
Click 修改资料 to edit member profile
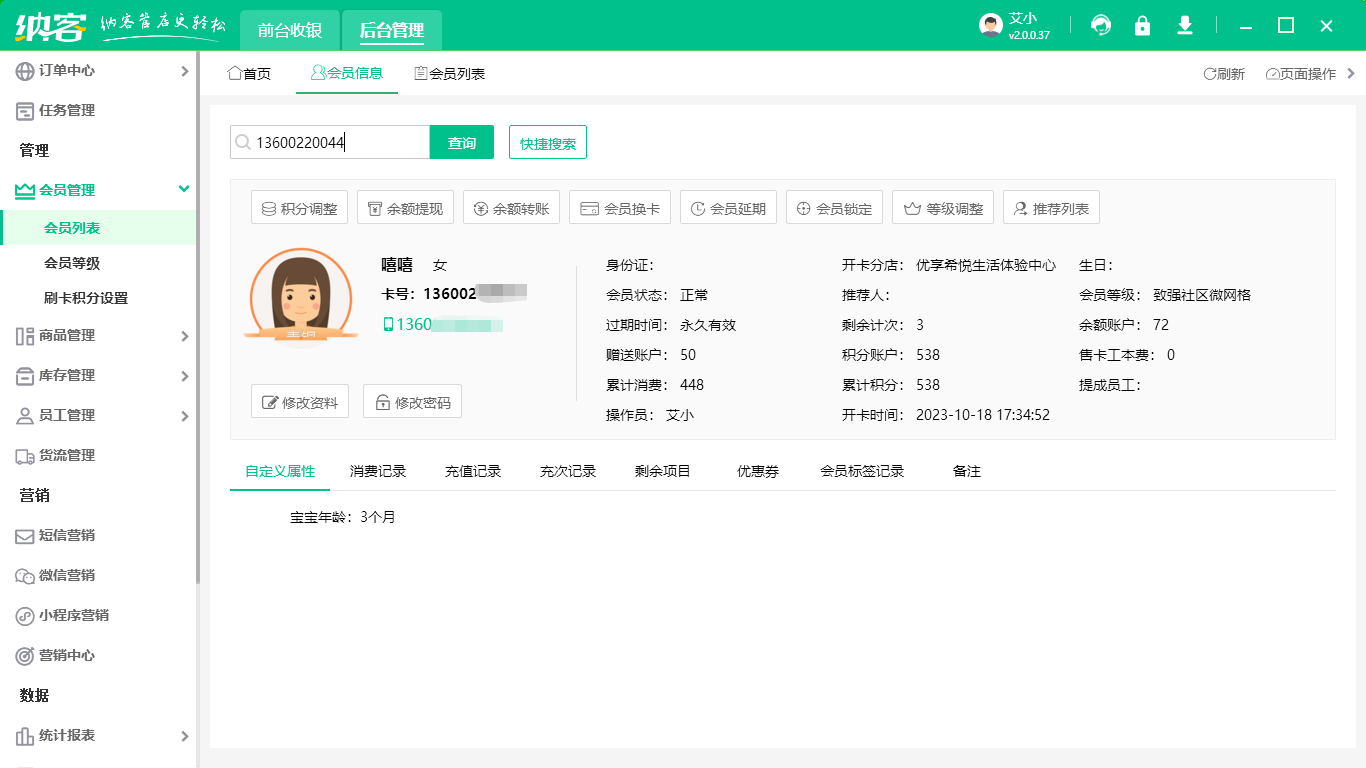(299, 400)
